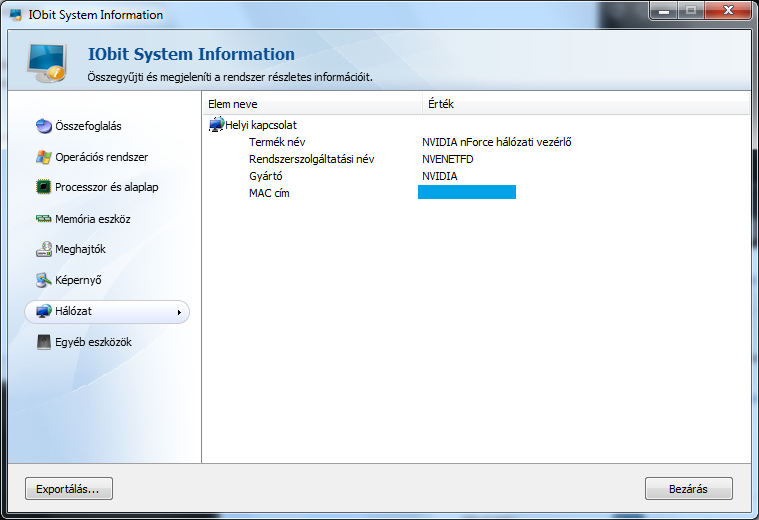Minimize the IObit System Information window
Image resolution: width=759 pixels, height=520 pixels.
(664, 10)
